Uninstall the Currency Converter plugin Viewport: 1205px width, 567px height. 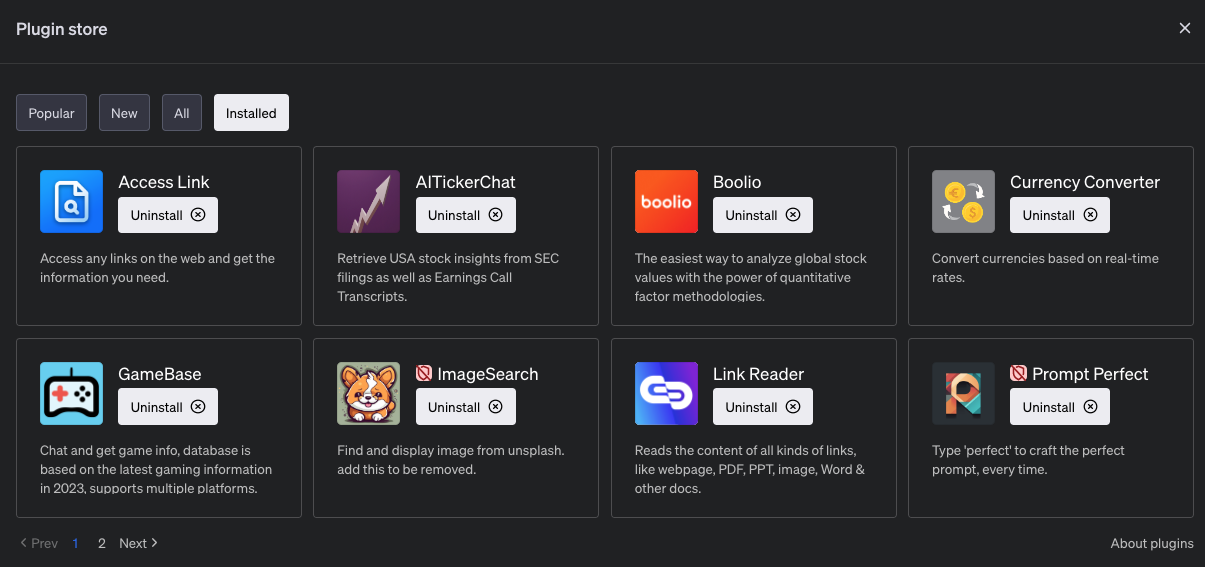(x=1060, y=215)
